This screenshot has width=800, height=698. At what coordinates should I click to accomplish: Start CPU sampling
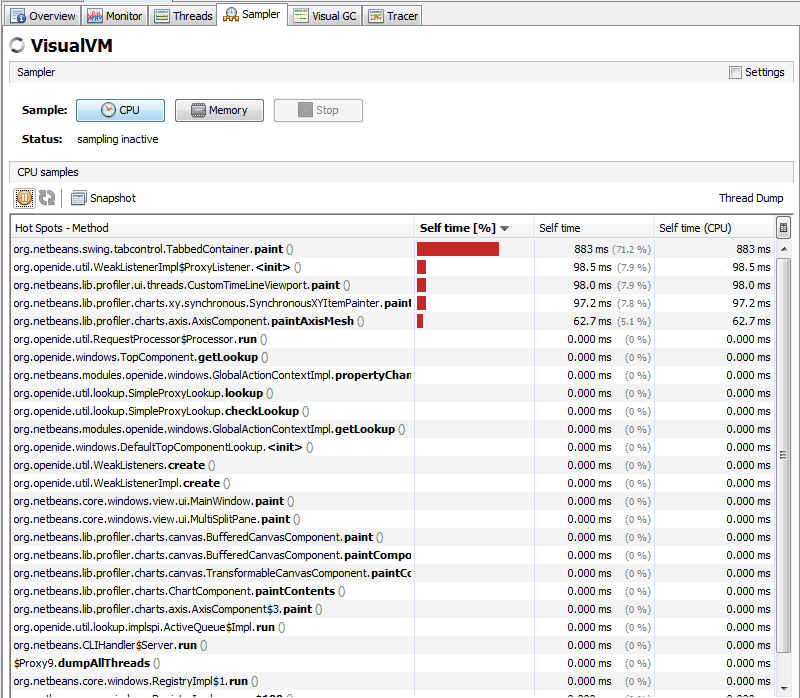tap(120, 110)
